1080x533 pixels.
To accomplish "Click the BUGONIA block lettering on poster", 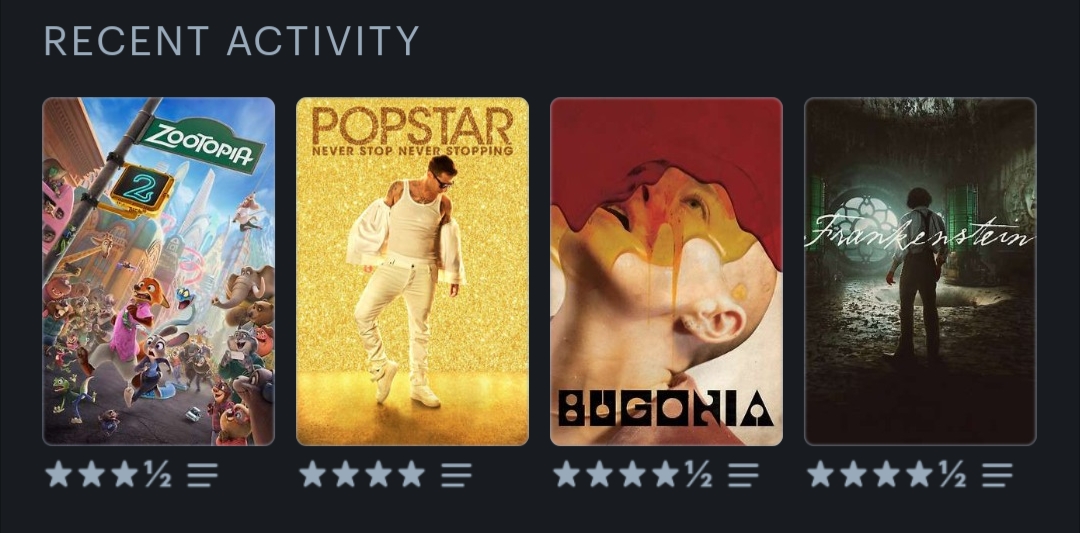I will click(666, 408).
